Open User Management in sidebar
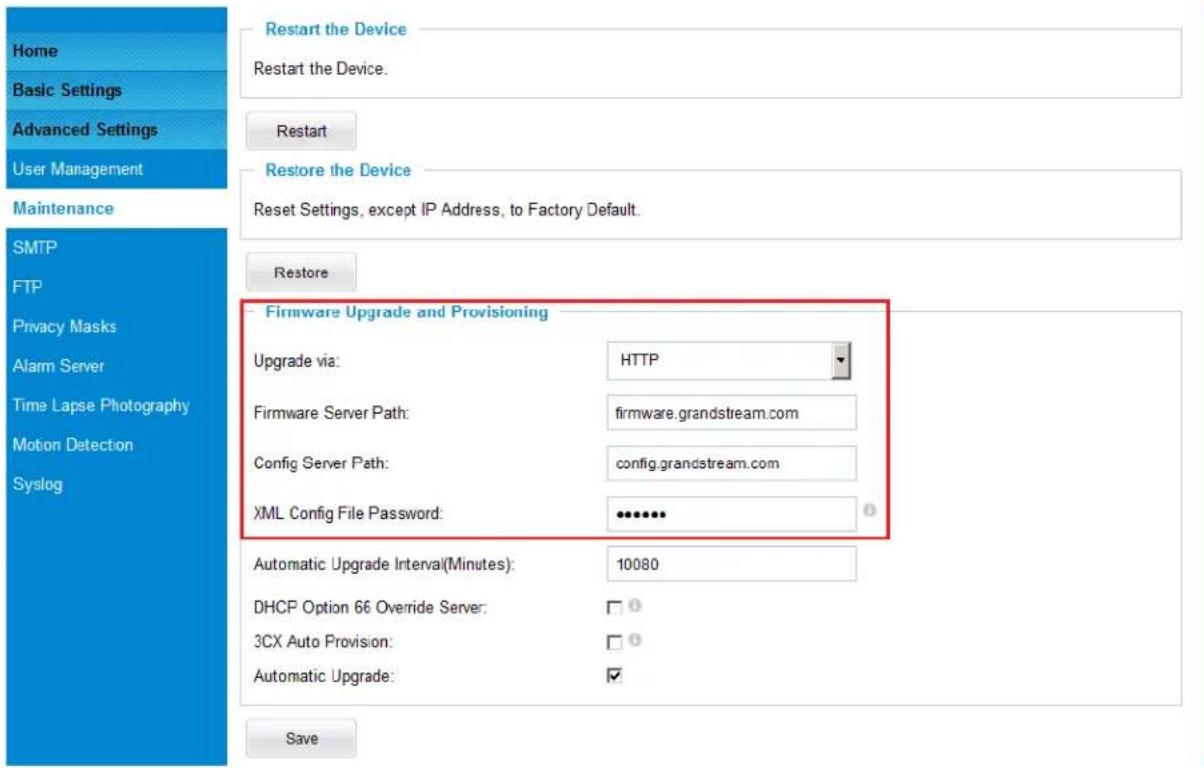The image size is (1204, 768). (x=113, y=169)
